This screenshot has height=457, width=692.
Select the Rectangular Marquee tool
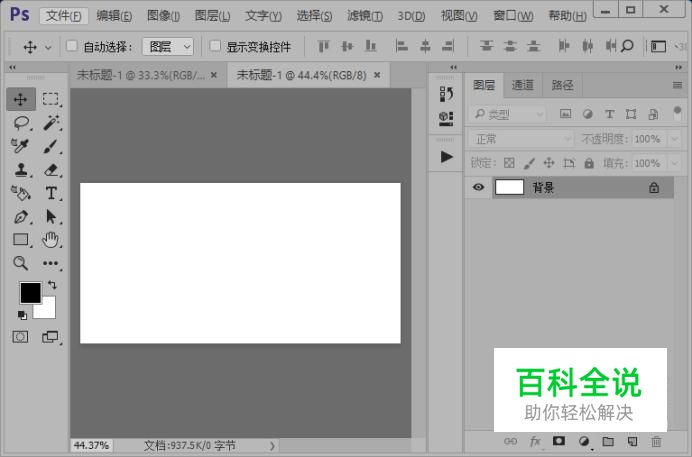click(50, 99)
